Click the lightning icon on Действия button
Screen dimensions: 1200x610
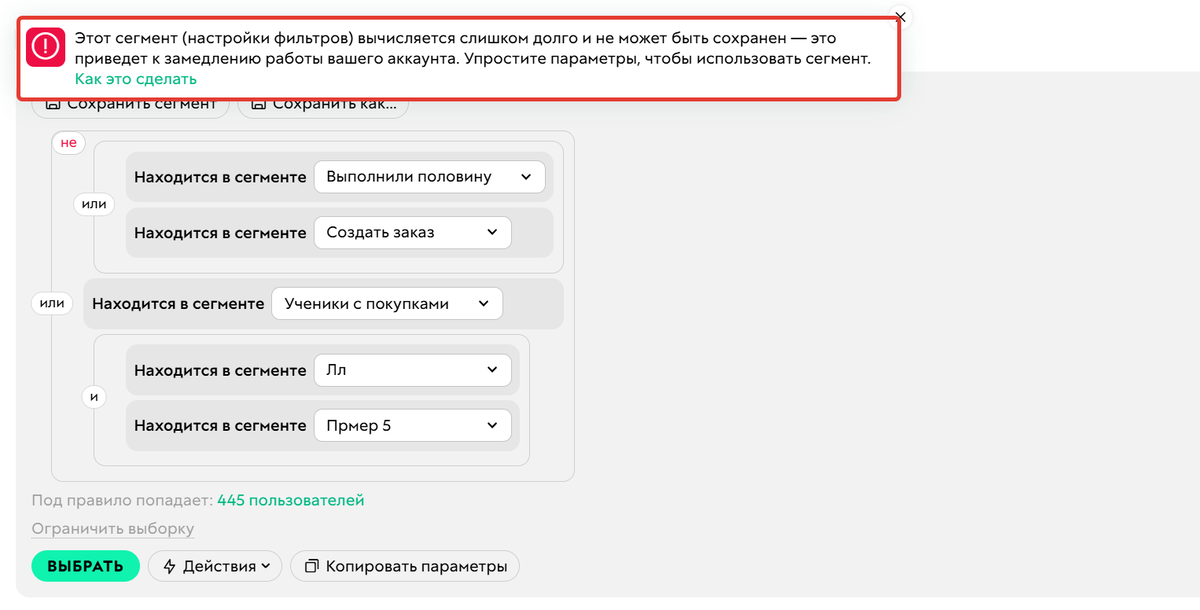coord(171,566)
